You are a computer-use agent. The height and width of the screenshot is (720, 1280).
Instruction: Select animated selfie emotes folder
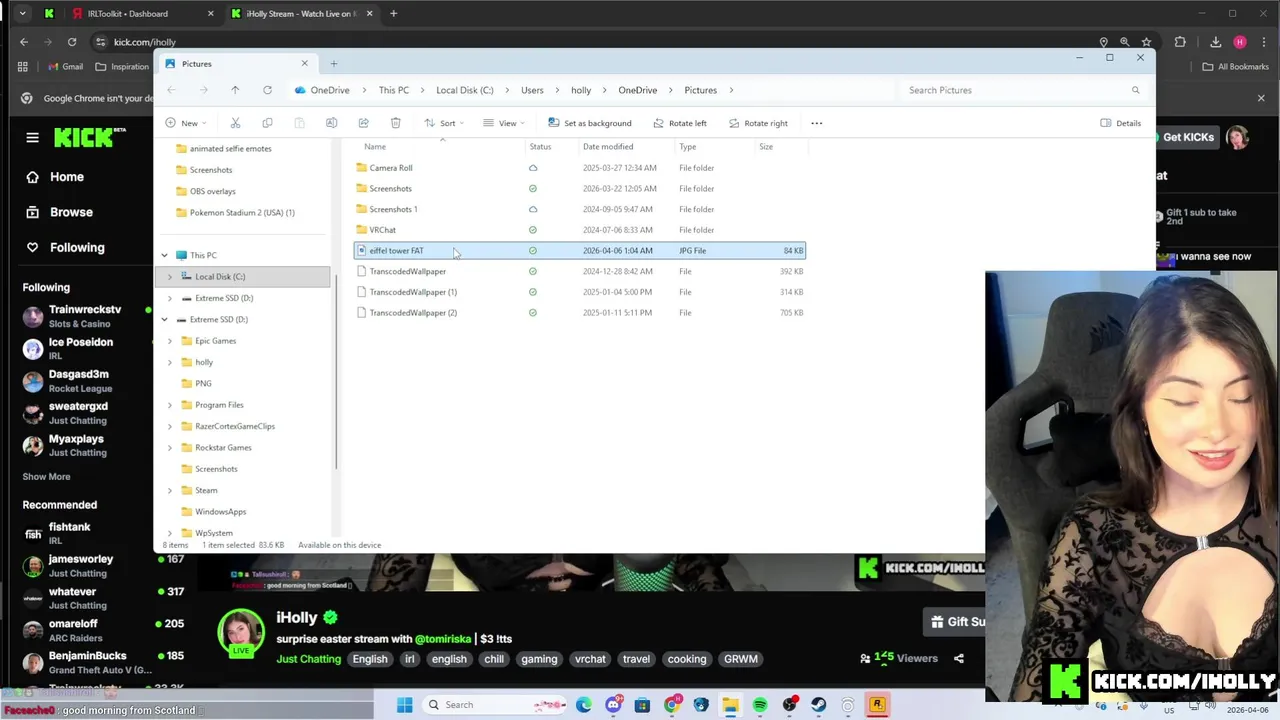click(230, 149)
